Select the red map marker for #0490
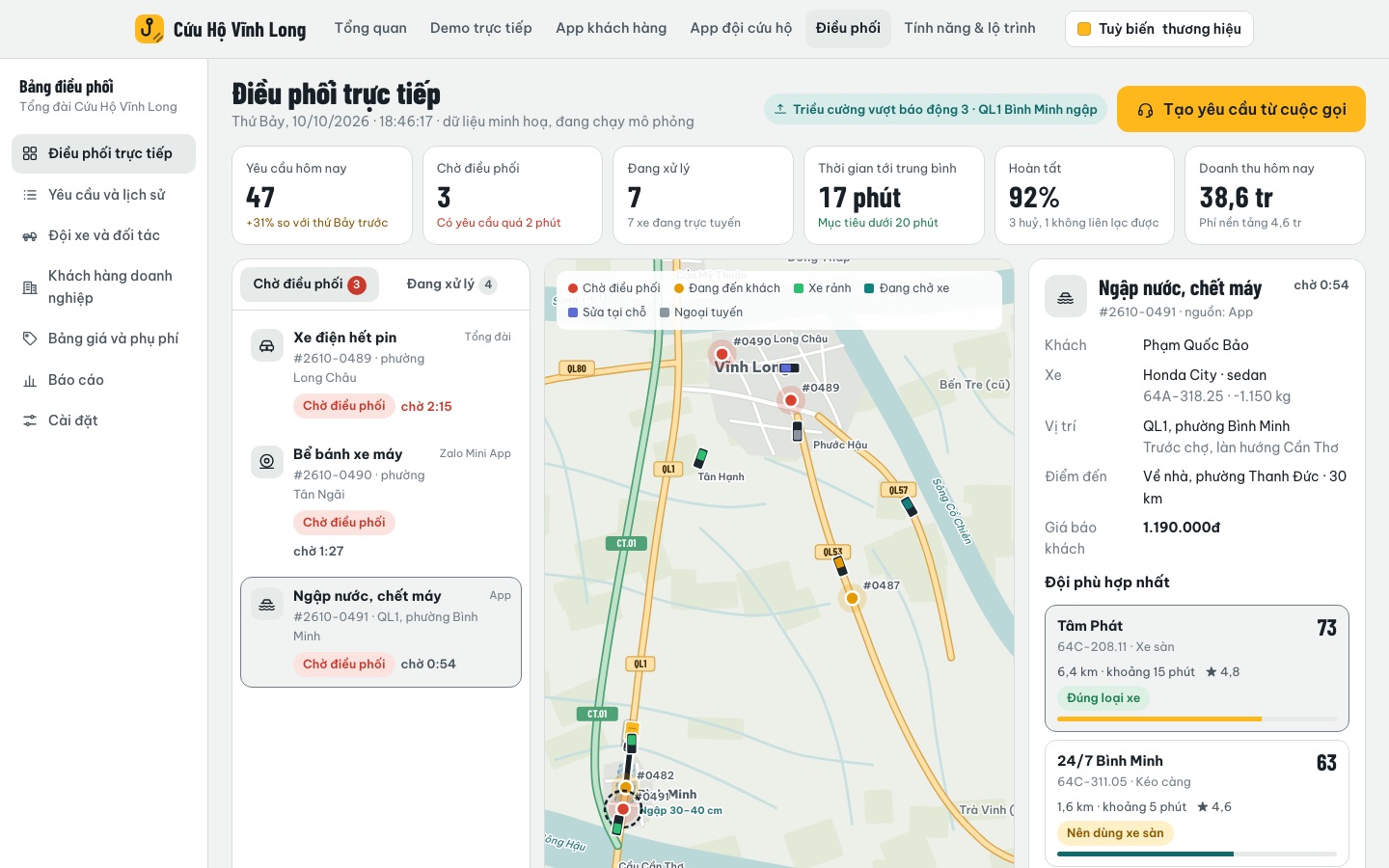The width and height of the screenshot is (1389, 868). click(722, 354)
